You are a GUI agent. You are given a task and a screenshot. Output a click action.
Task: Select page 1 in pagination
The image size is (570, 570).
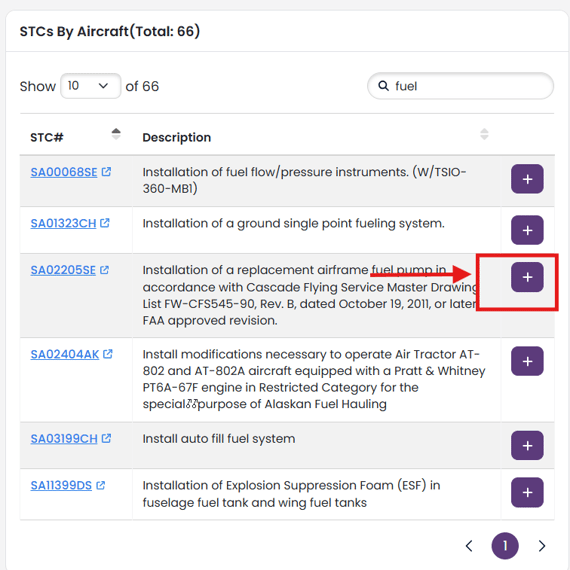505,546
